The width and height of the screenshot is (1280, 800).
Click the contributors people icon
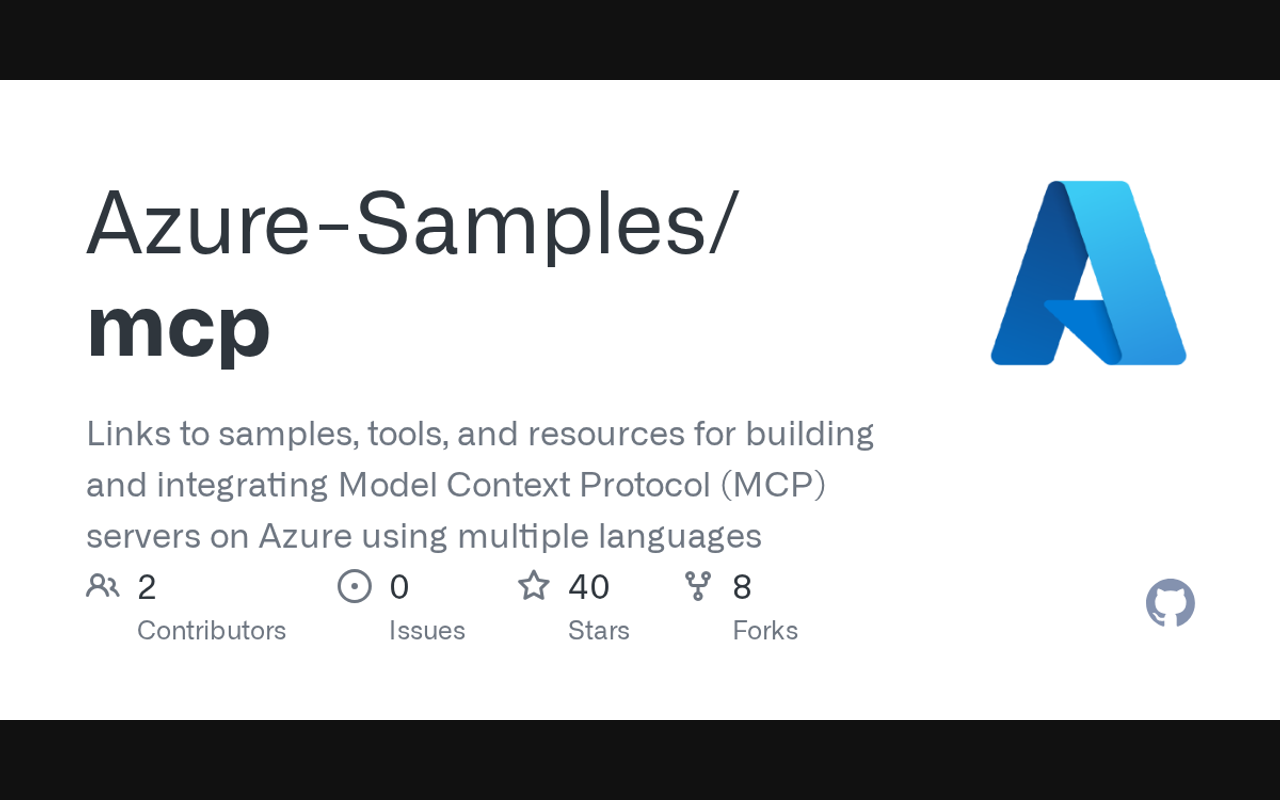[x=102, y=586]
